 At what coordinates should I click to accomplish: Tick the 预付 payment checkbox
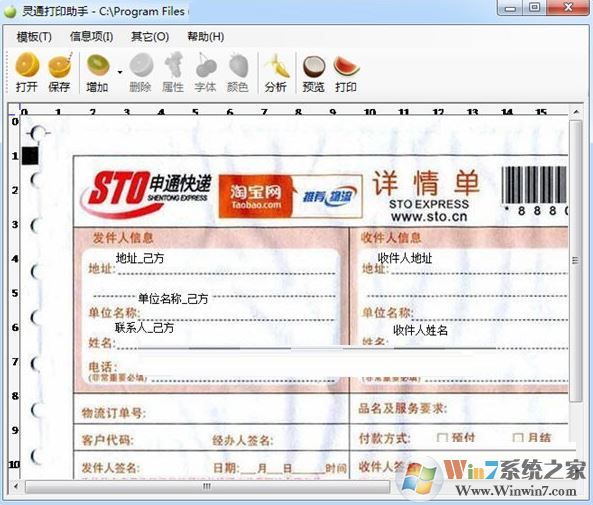pyautogui.click(x=442, y=438)
